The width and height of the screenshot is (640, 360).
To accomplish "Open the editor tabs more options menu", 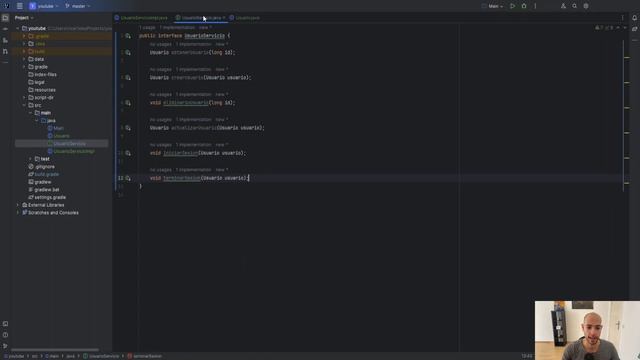I will click(622, 18).
